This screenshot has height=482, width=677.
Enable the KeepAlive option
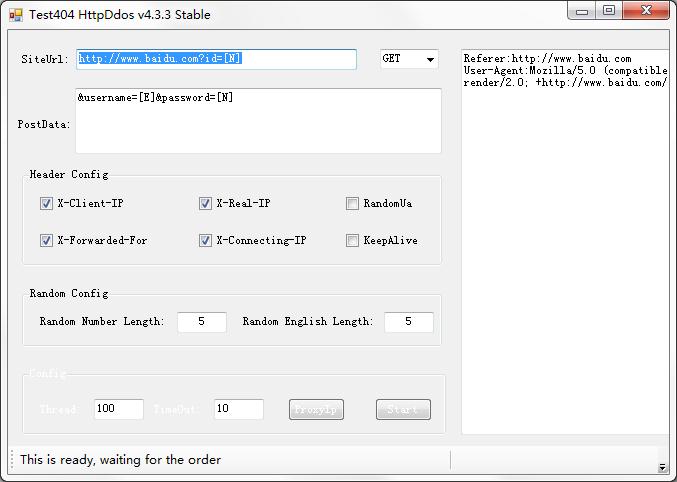352,240
